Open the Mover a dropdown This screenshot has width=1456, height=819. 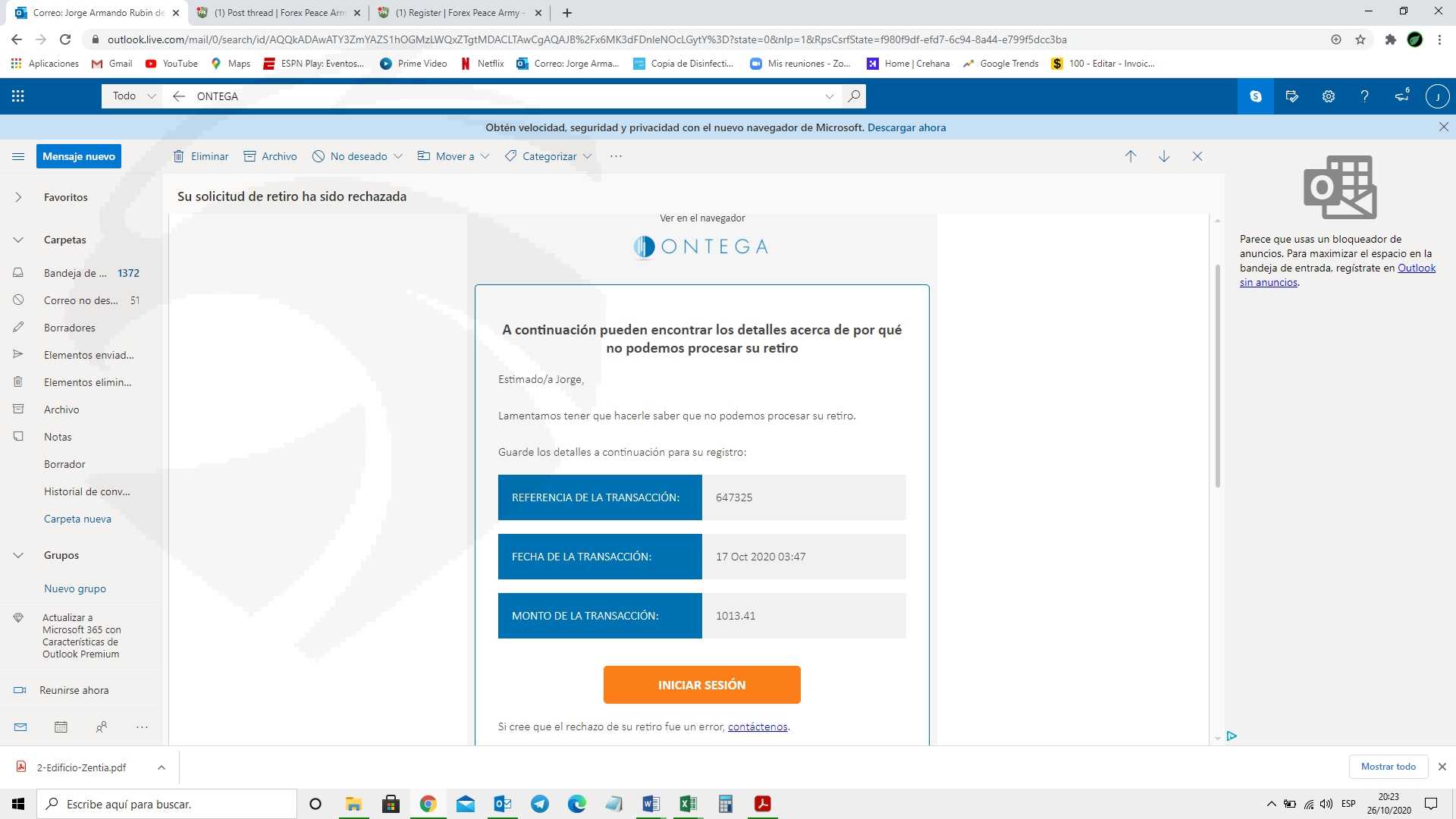pyautogui.click(x=453, y=156)
